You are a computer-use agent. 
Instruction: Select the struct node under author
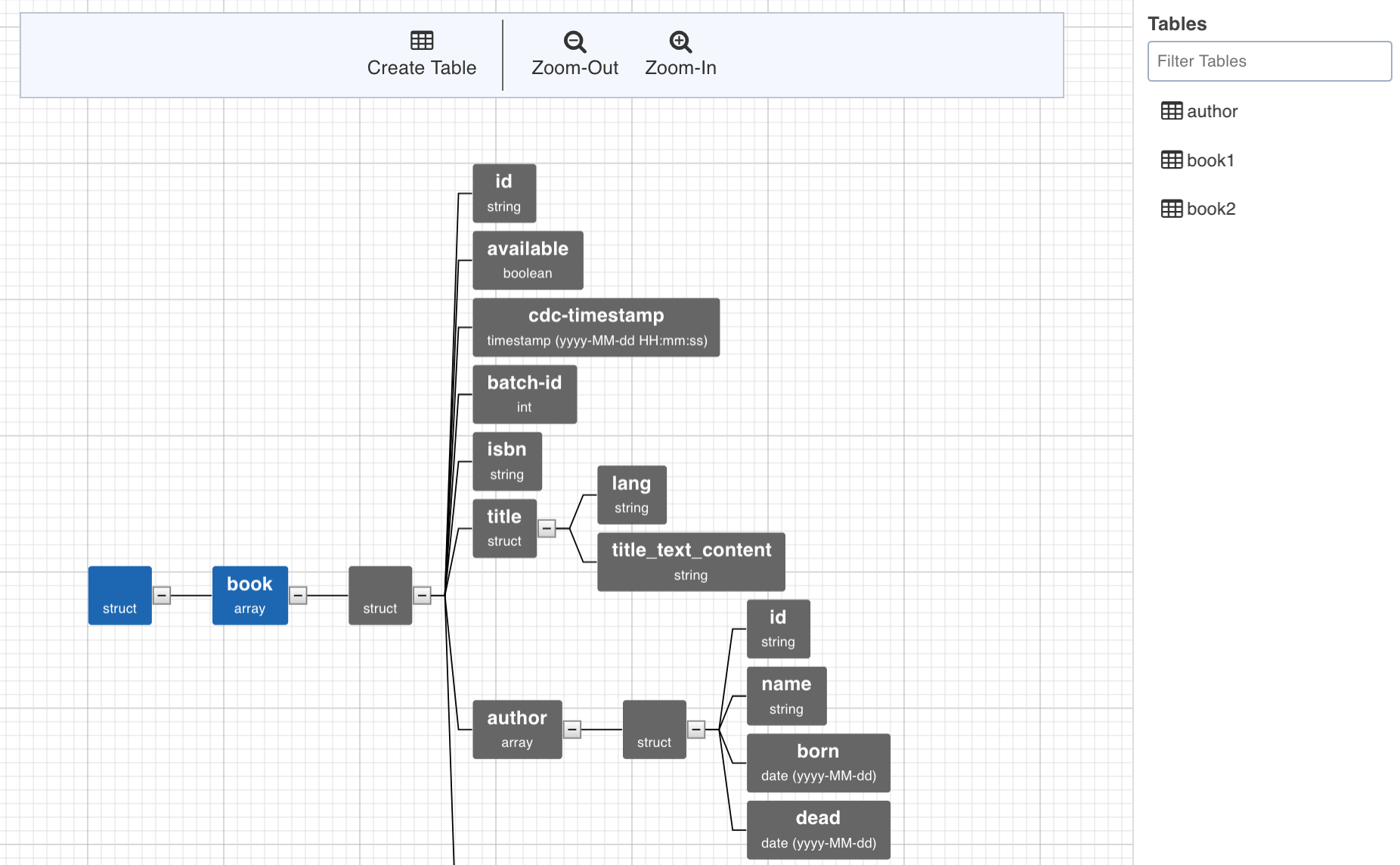point(654,730)
